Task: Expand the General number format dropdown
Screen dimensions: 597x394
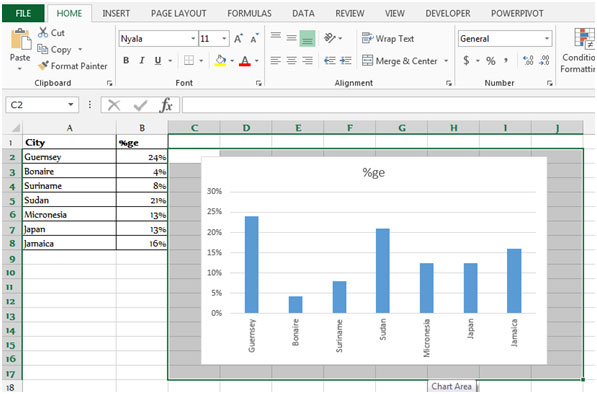Action: coord(547,38)
